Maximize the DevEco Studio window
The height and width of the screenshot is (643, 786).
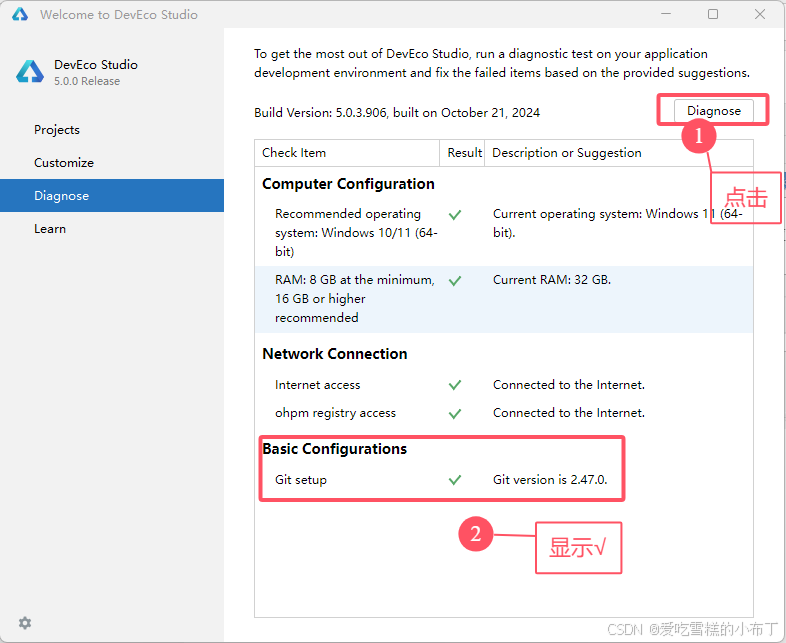click(713, 14)
